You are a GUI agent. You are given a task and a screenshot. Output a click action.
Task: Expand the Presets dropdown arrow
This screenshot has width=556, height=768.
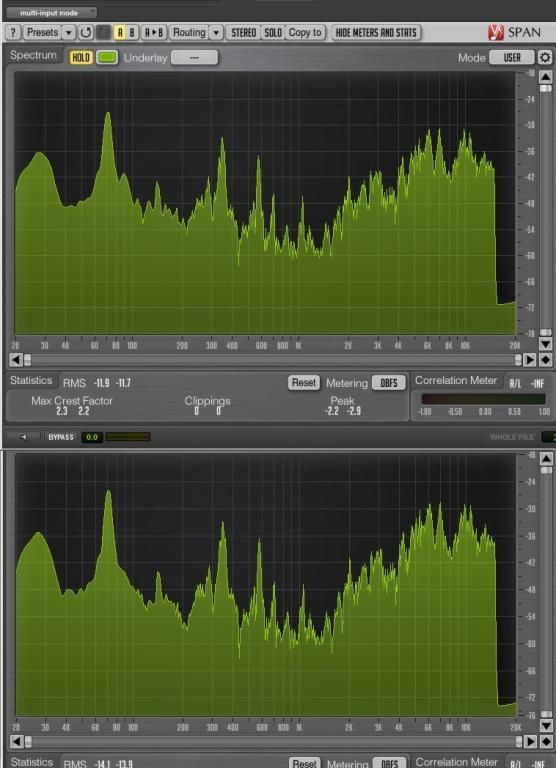click(69, 33)
